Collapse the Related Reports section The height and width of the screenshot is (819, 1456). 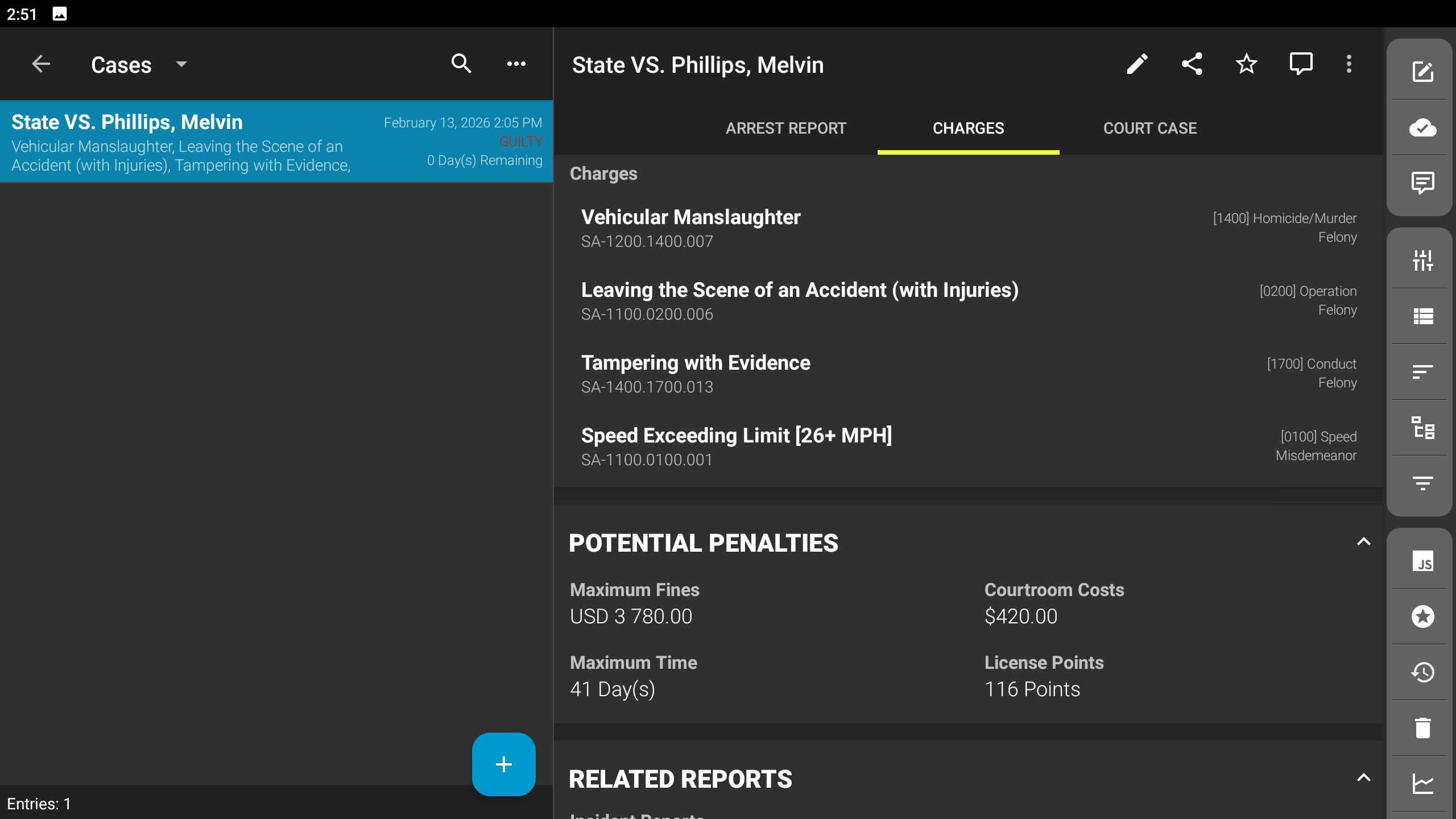1363,778
